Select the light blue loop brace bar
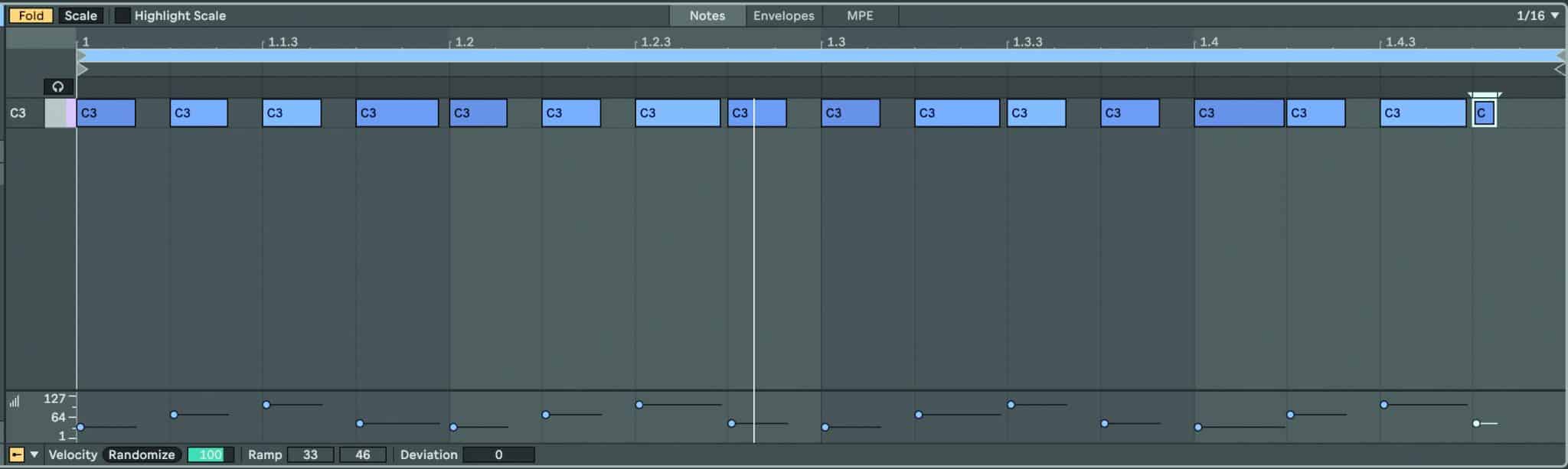The height and width of the screenshot is (469, 1568). pos(819,56)
